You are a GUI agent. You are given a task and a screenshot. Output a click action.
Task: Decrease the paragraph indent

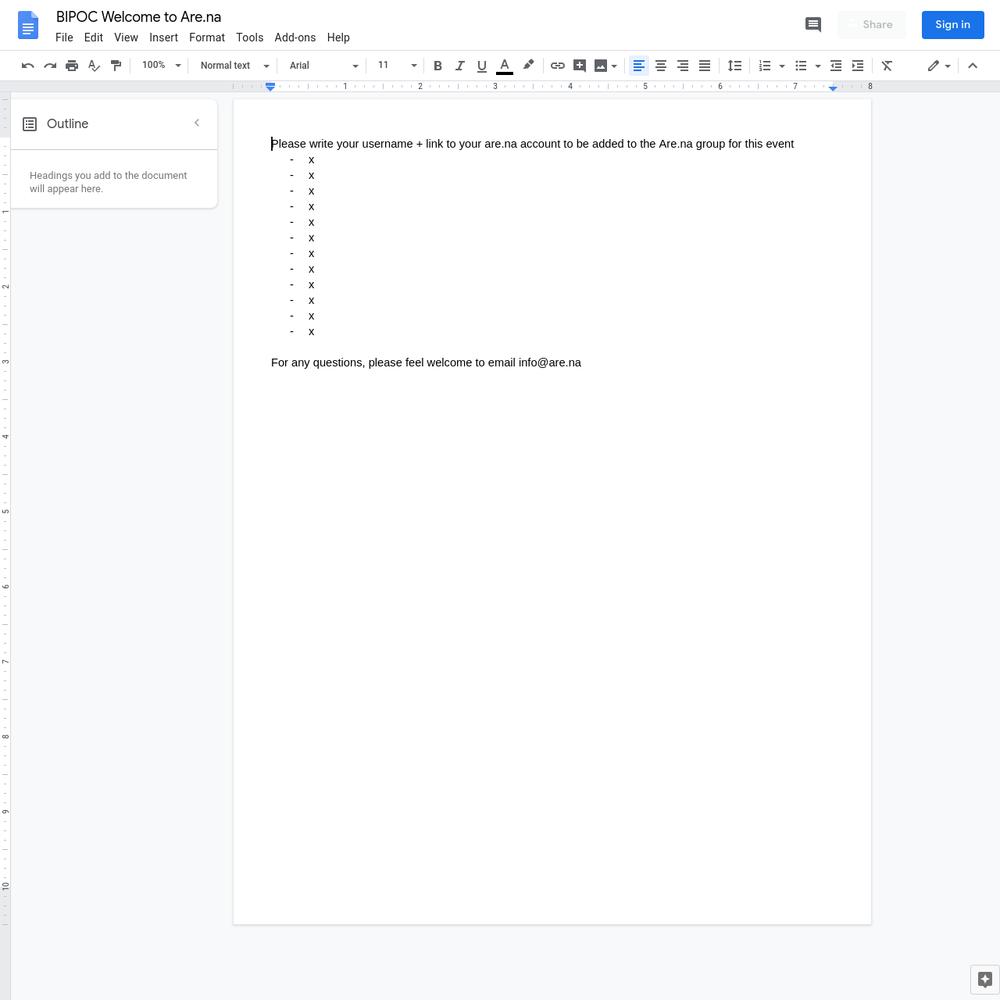point(835,66)
